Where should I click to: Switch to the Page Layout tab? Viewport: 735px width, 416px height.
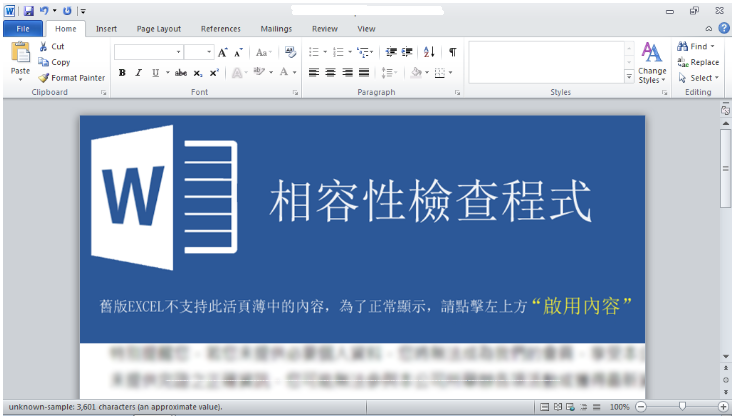[x=158, y=29]
